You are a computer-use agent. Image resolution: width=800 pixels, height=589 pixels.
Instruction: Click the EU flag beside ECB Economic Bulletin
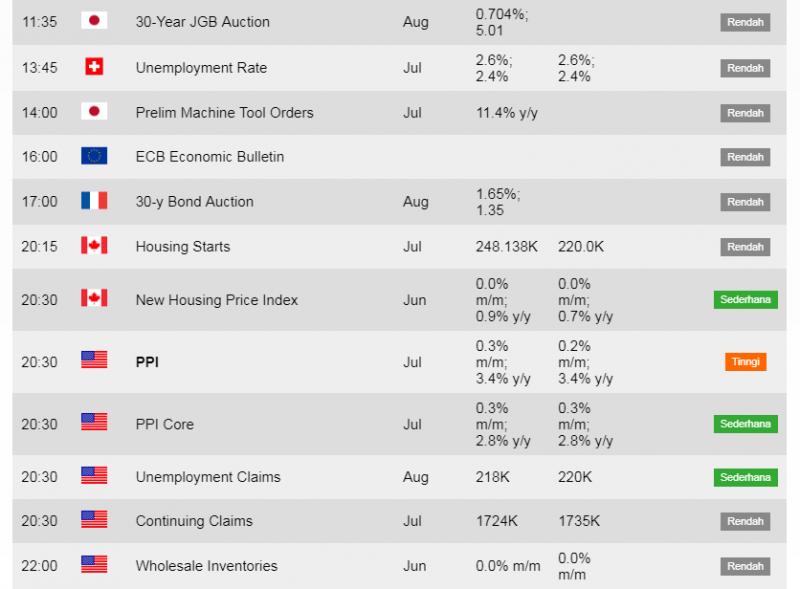pyautogui.click(x=94, y=156)
